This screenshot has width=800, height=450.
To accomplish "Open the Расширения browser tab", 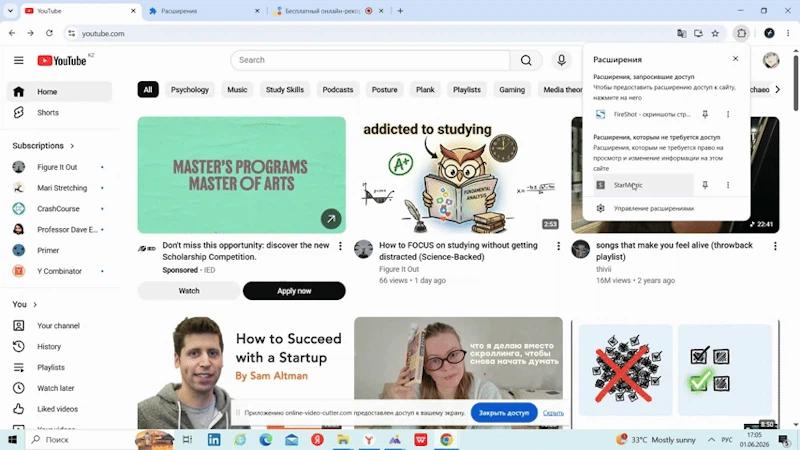I will point(204,11).
